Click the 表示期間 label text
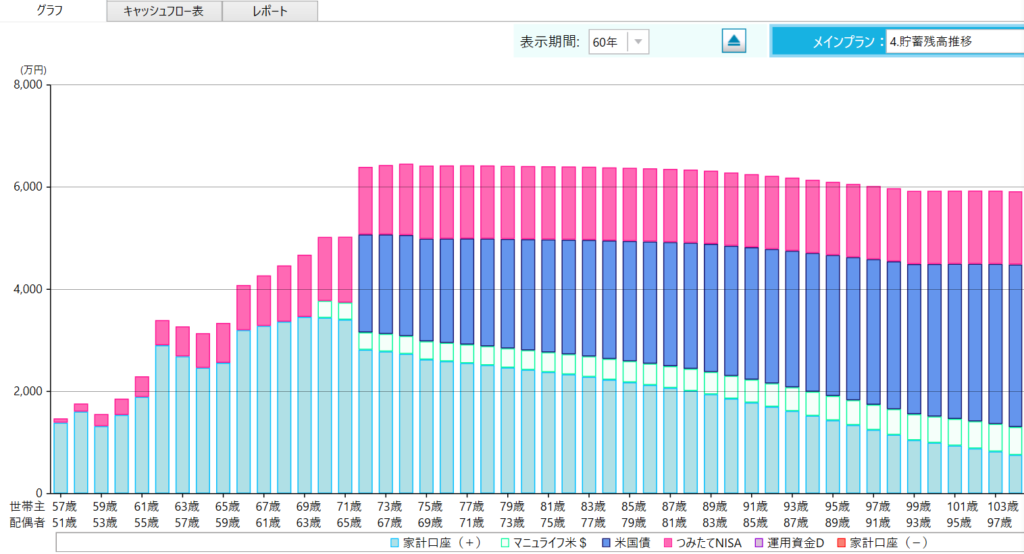The height and width of the screenshot is (554, 1024). 550,42
